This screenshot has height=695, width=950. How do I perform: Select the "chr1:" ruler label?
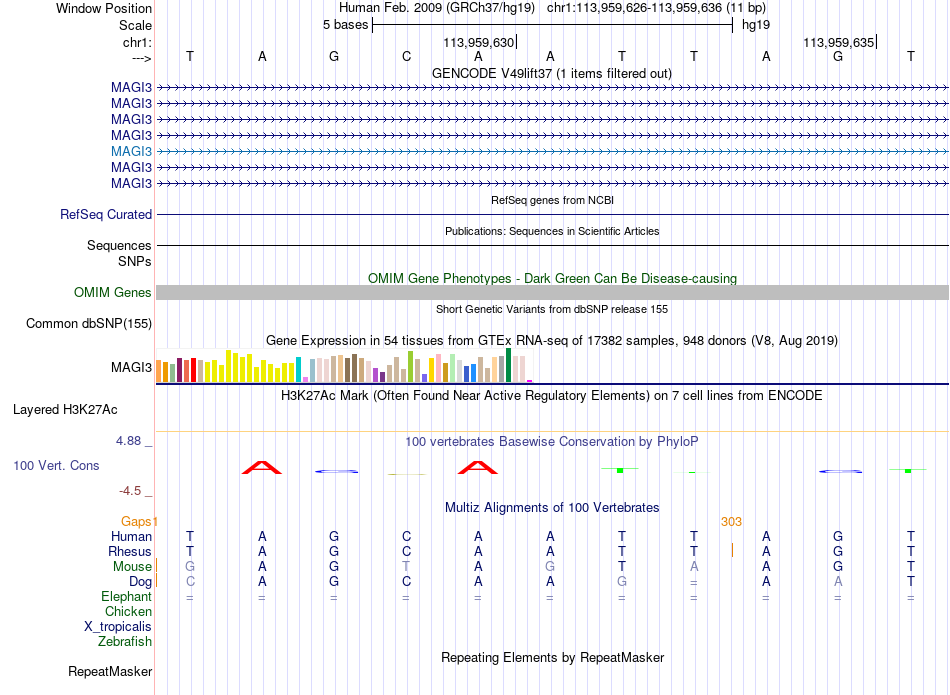click(137, 42)
